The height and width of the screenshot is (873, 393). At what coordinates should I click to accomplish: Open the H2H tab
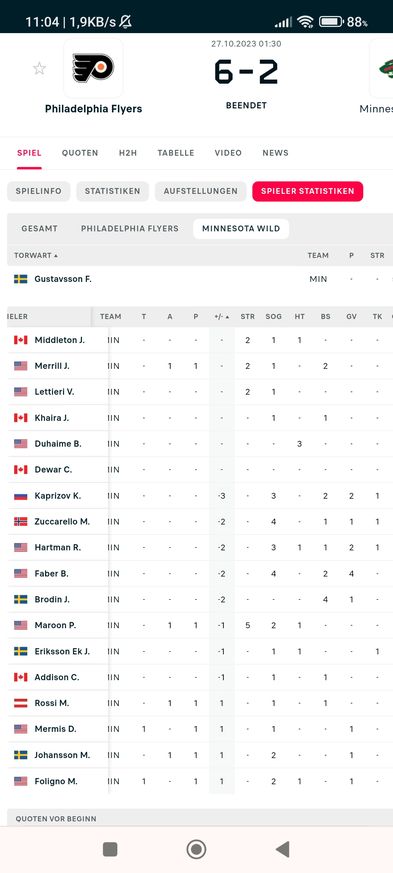(x=127, y=153)
